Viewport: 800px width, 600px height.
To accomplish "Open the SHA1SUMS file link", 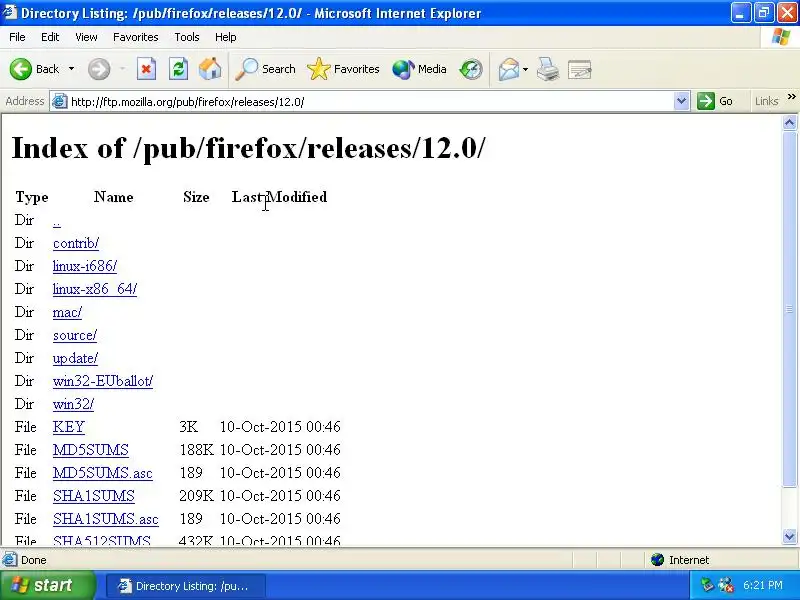I will 94,495.
